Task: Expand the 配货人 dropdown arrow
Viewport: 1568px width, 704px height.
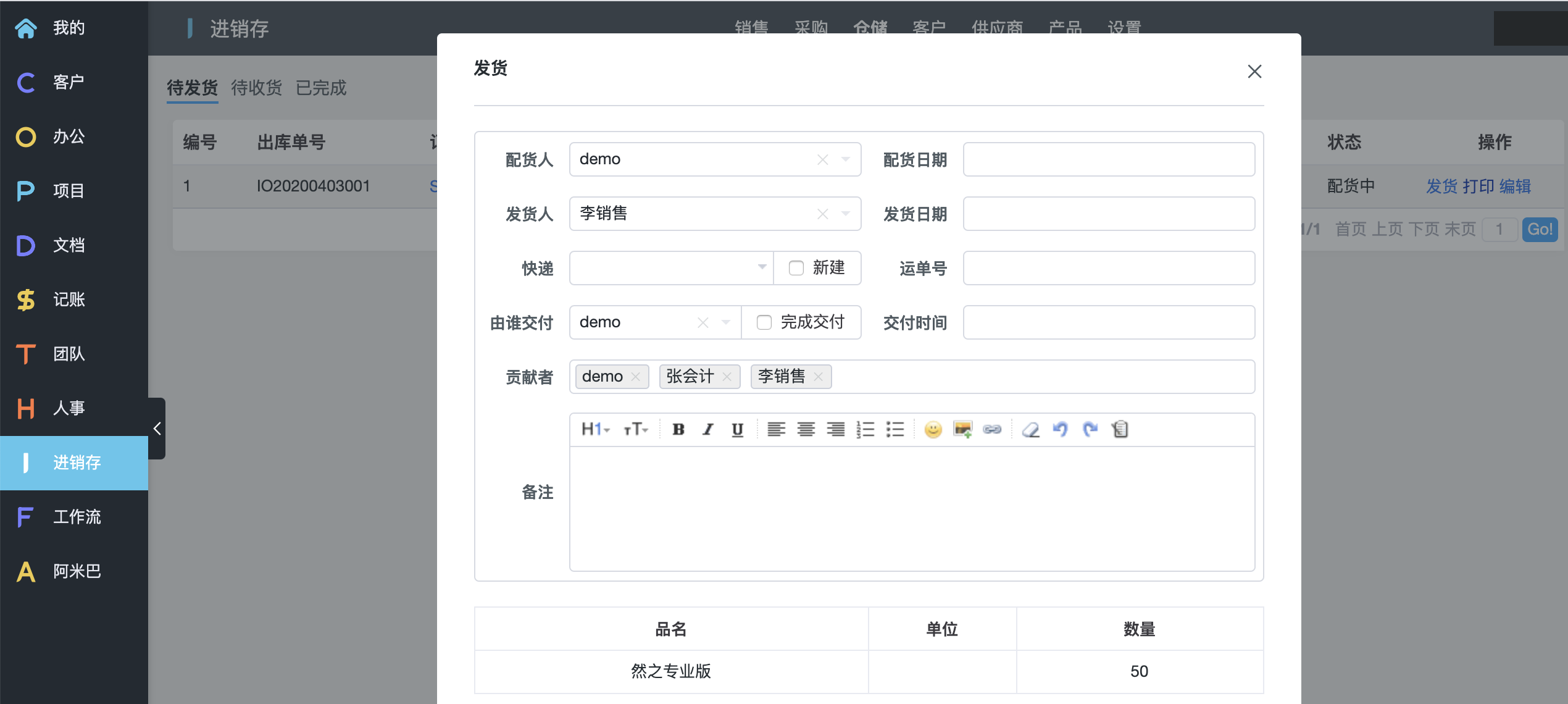Action: 846,159
